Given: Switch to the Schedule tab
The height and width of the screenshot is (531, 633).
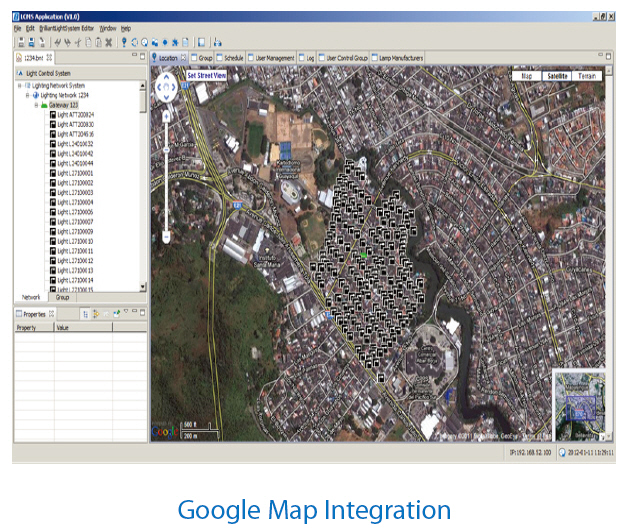Looking at the screenshot, I should pyautogui.click(x=232, y=59).
